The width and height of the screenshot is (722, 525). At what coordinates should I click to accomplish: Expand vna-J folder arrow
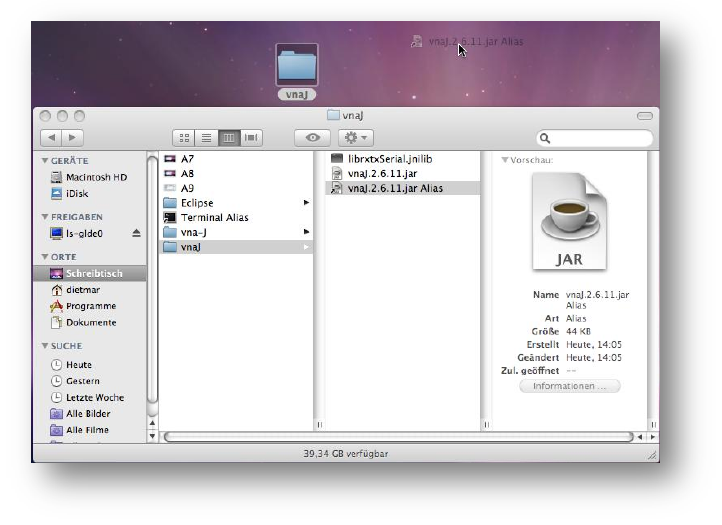[x=306, y=232]
